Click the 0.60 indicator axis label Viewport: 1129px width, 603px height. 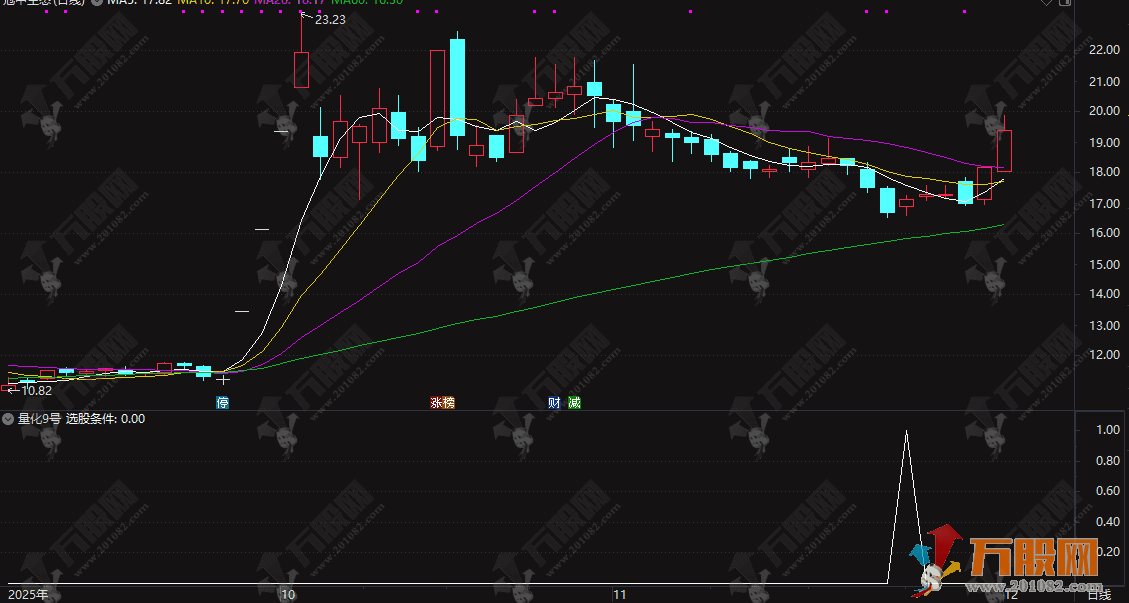[x=1107, y=491]
